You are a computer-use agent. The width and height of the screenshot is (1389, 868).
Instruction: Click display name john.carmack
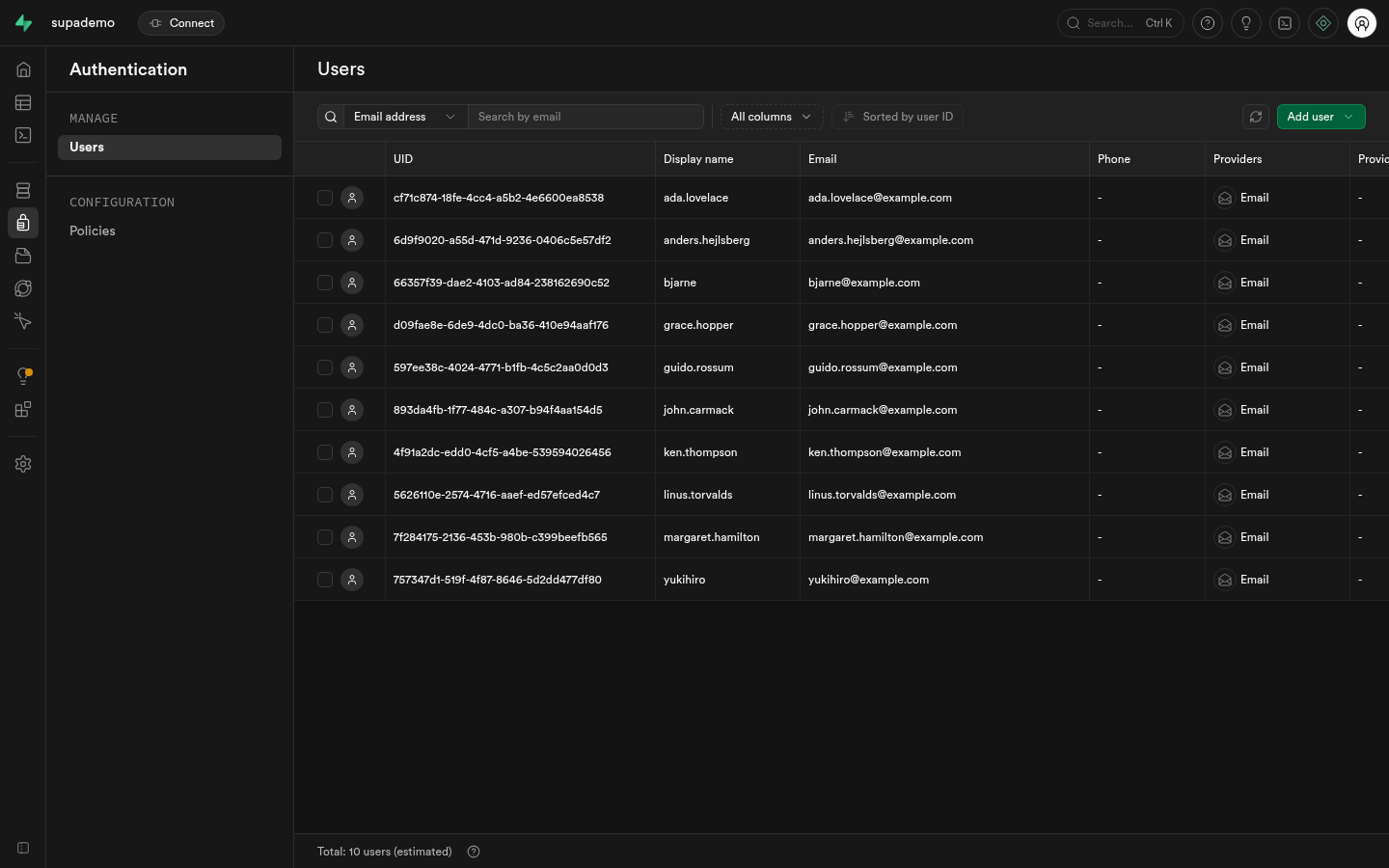point(698,410)
